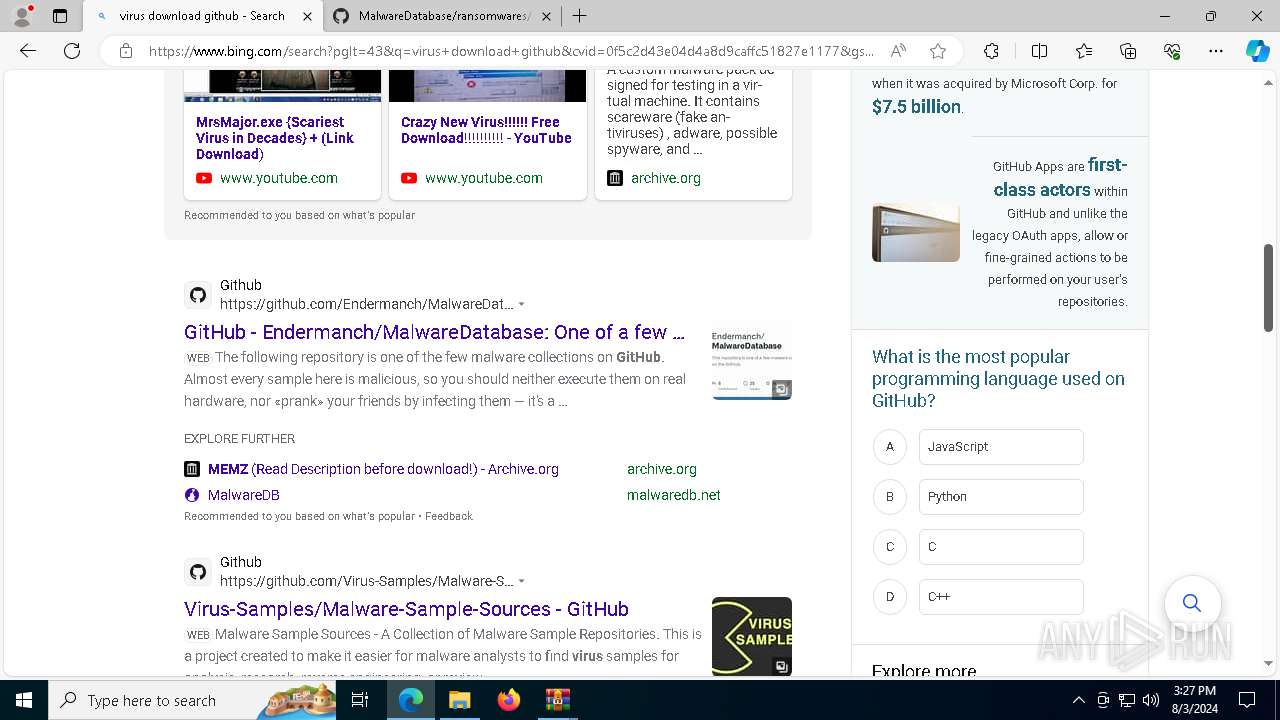The width and height of the screenshot is (1280, 720).
Task: Open Settings and more ellipsis menu
Action: [x=1216, y=51]
